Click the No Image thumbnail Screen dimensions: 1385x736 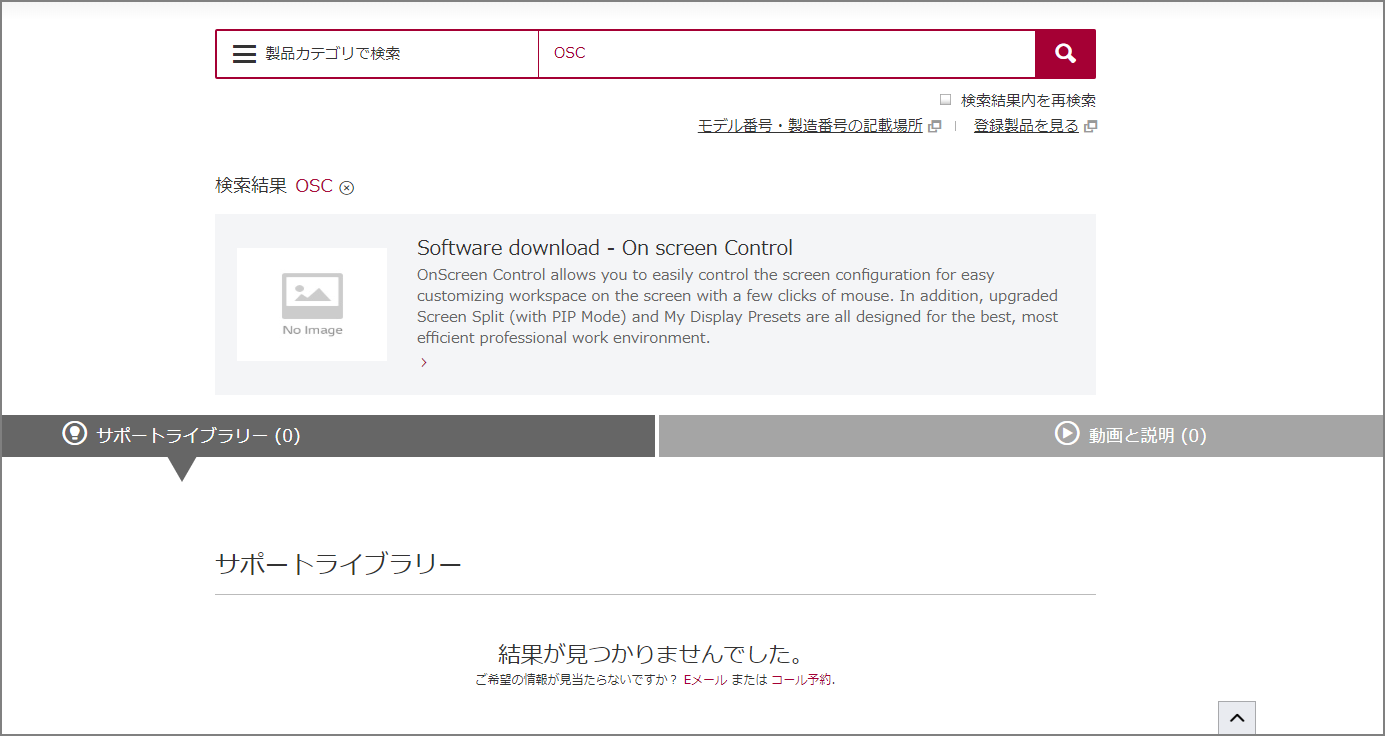pos(312,304)
